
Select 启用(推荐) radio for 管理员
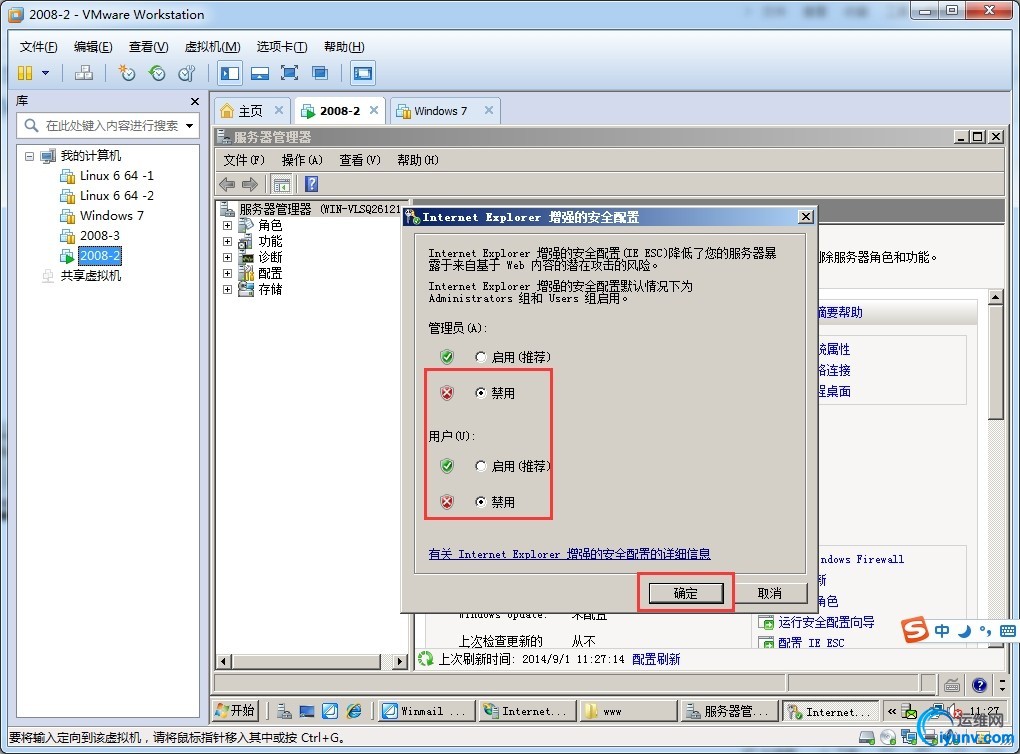[x=481, y=357]
